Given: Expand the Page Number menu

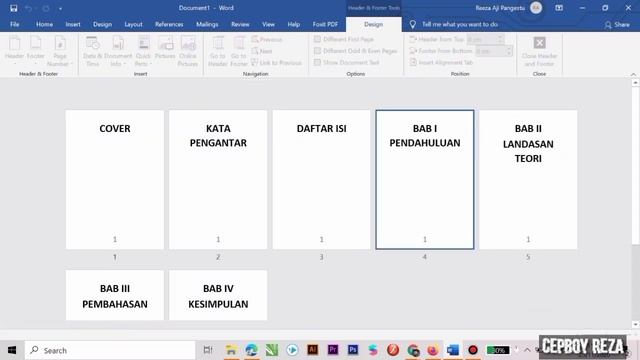Looking at the screenshot, I should 60,51.
